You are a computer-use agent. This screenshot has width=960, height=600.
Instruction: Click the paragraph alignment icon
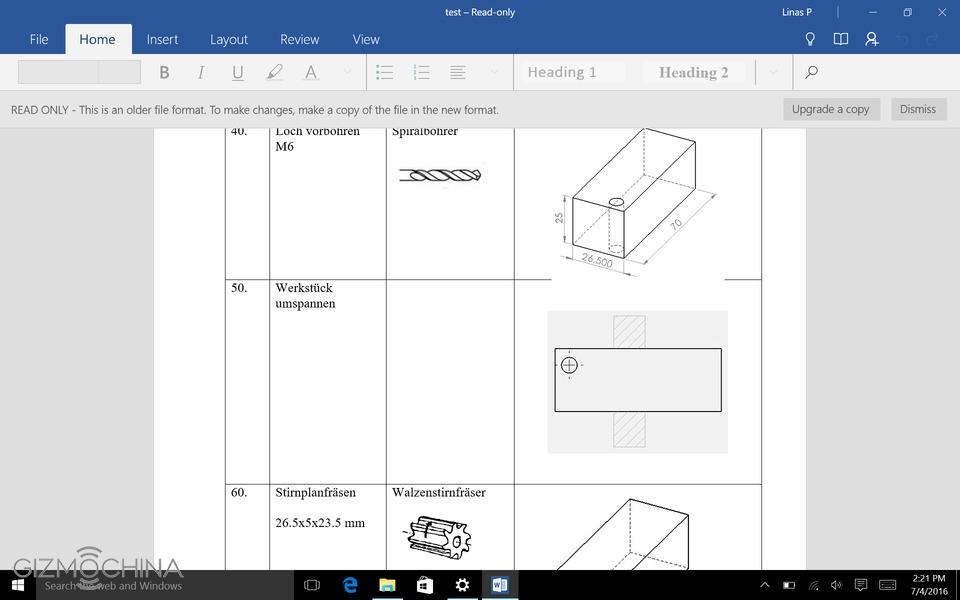point(458,72)
